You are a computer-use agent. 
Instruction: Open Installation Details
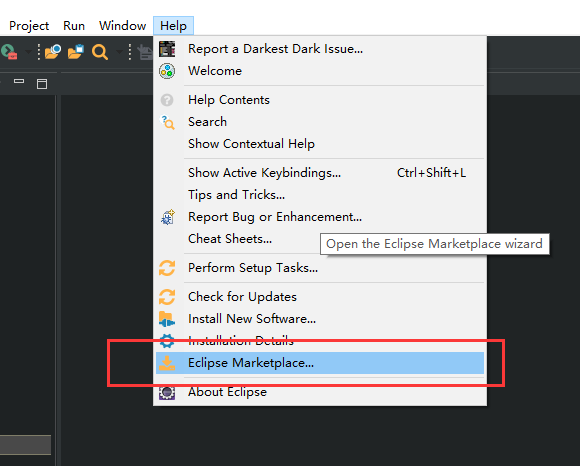(320, 341)
